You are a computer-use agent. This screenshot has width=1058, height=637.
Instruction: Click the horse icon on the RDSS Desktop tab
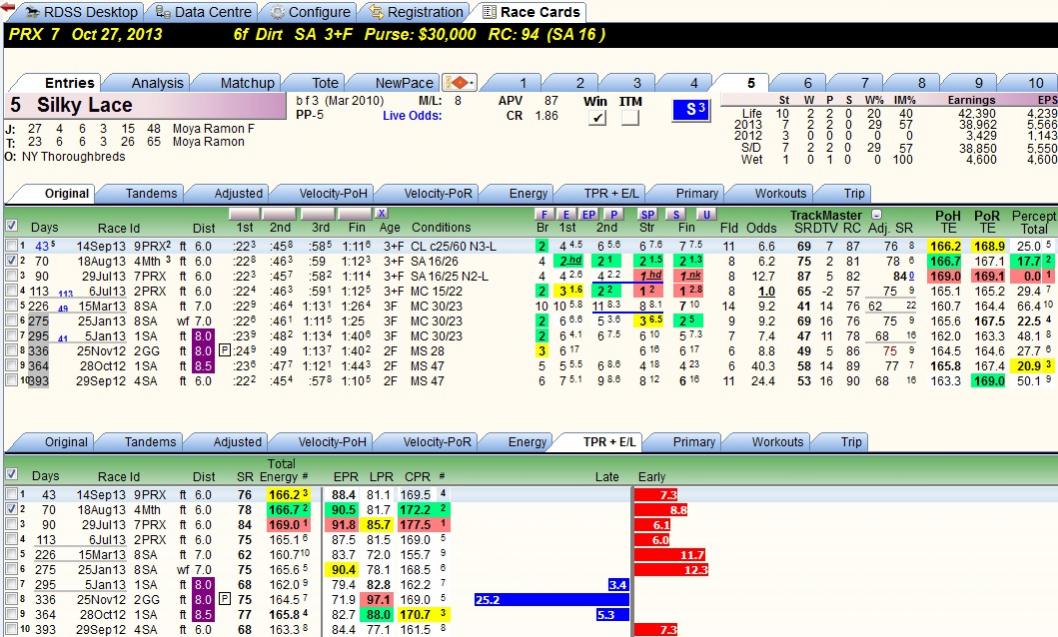32,12
